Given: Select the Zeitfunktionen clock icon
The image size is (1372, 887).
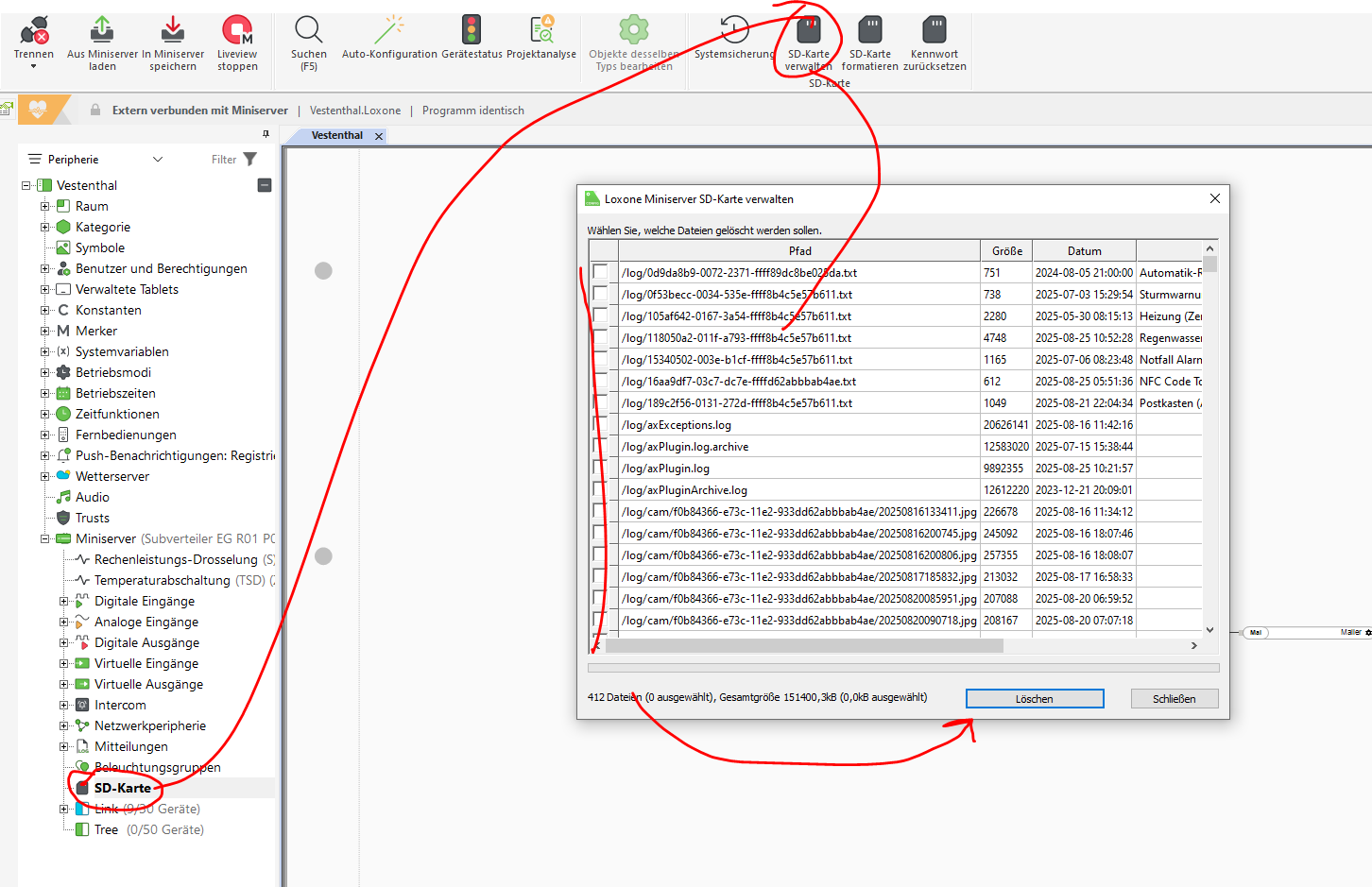Looking at the screenshot, I should [x=63, y=414].
